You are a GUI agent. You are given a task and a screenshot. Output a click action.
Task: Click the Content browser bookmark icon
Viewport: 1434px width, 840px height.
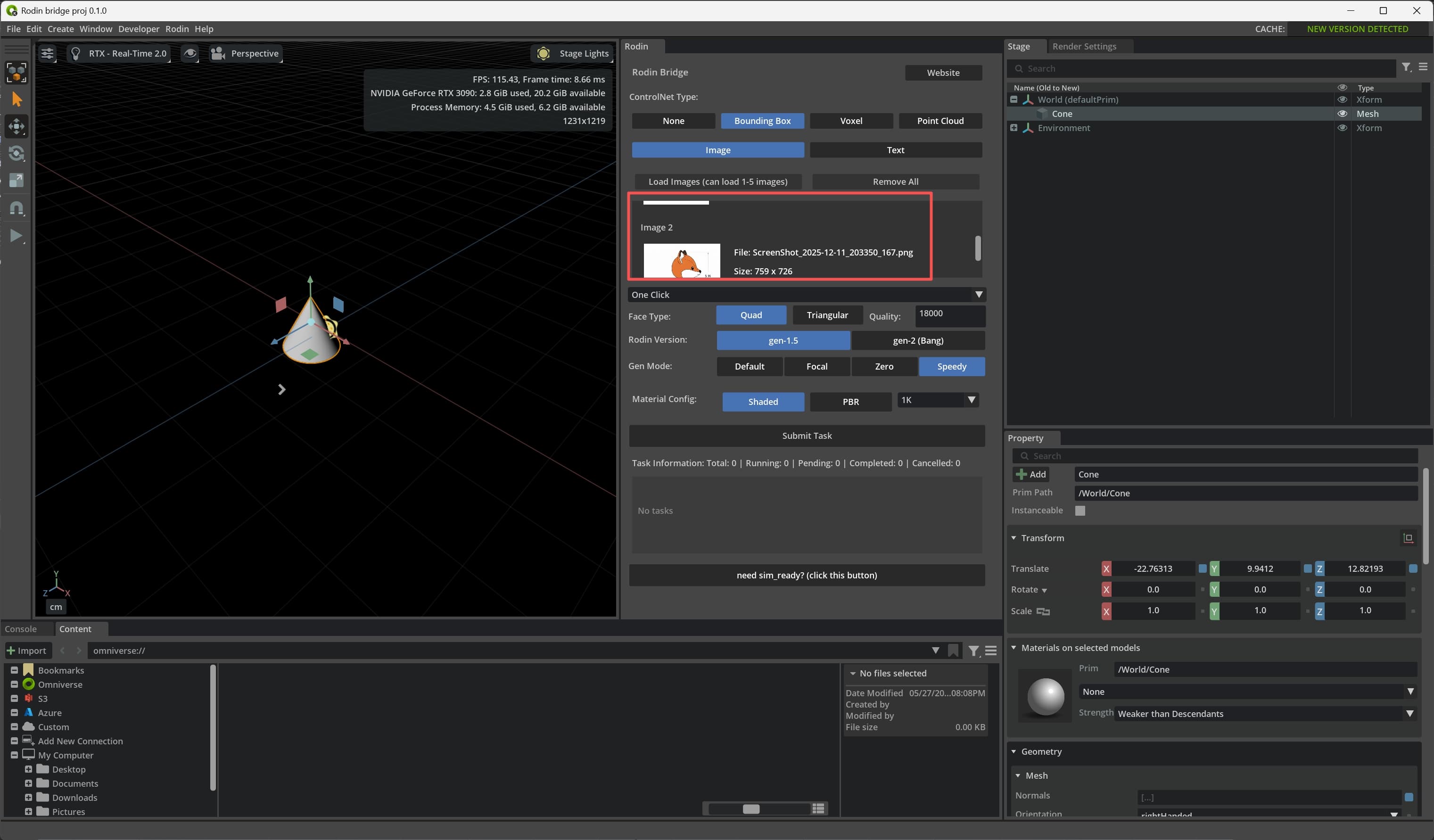pos(953,651)
